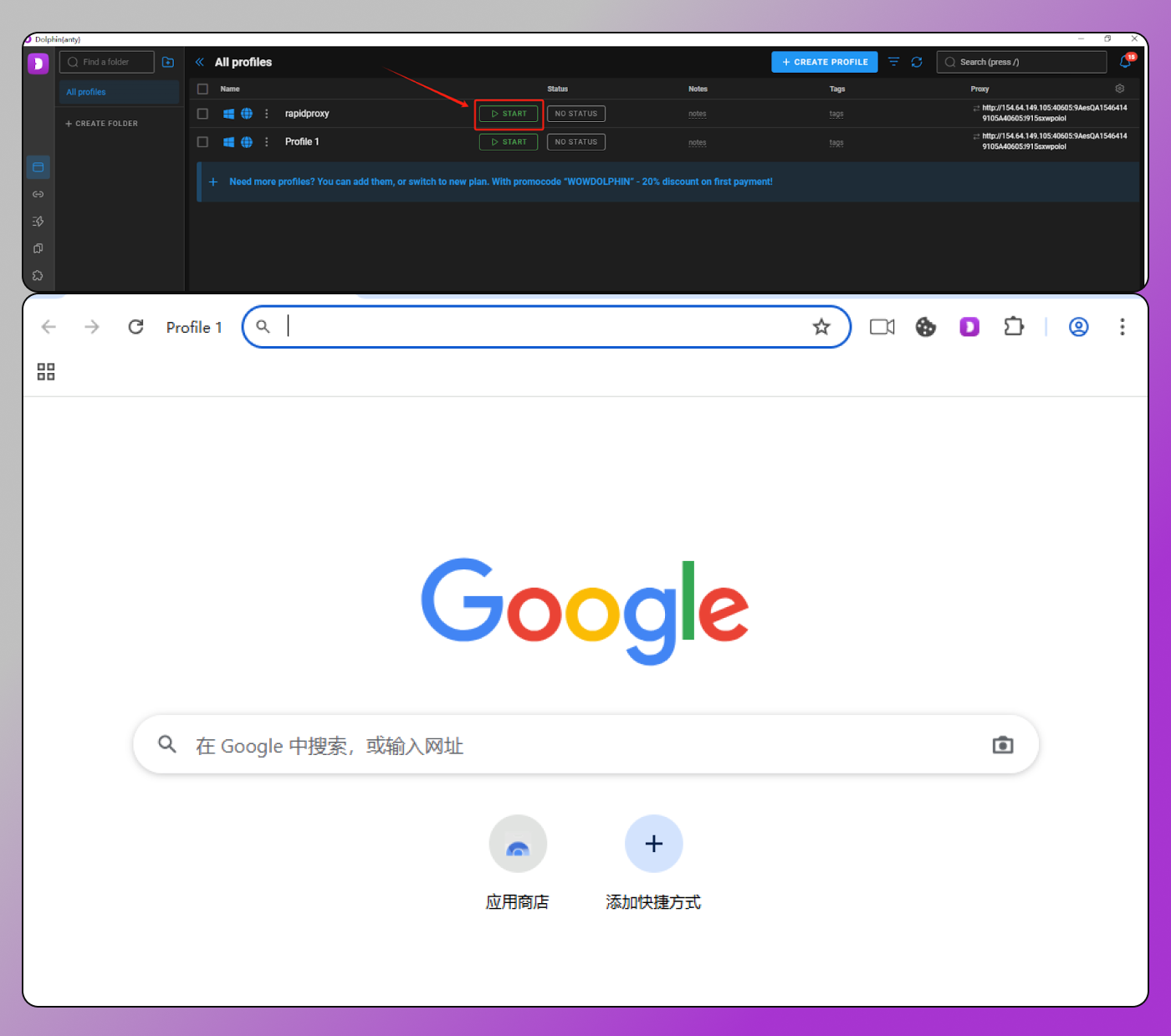Viewport: 1171px width, 1036px height.
Task: Click Create Folder
Action: pos(102,124)
